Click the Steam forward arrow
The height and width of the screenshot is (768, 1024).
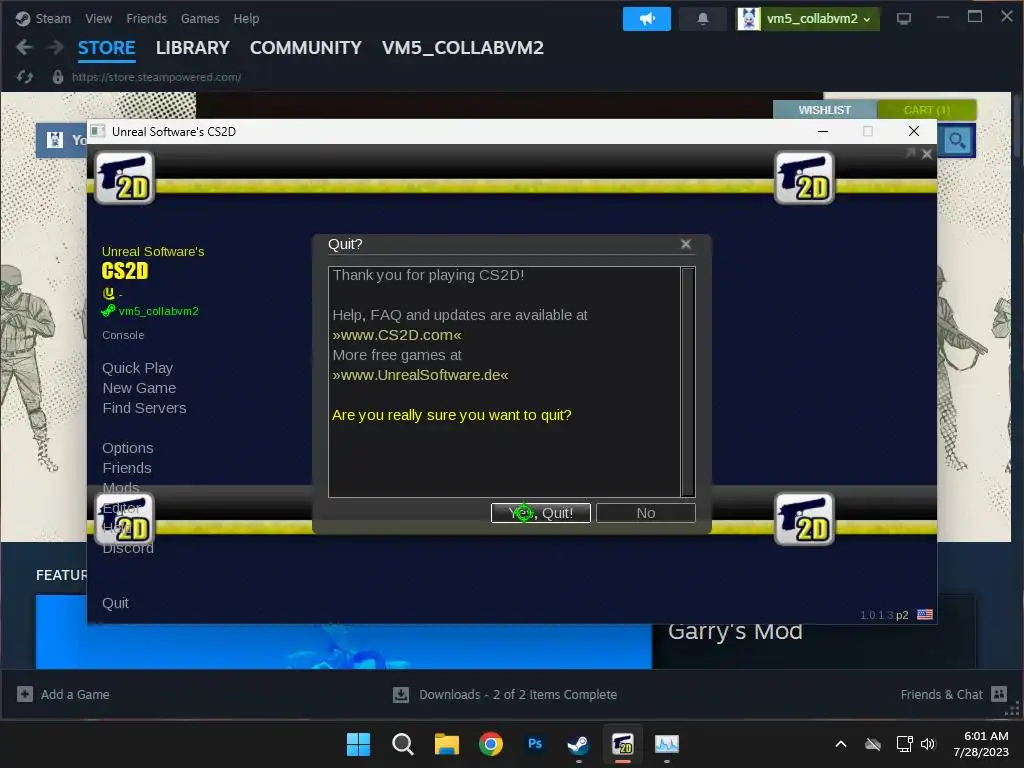56,47
